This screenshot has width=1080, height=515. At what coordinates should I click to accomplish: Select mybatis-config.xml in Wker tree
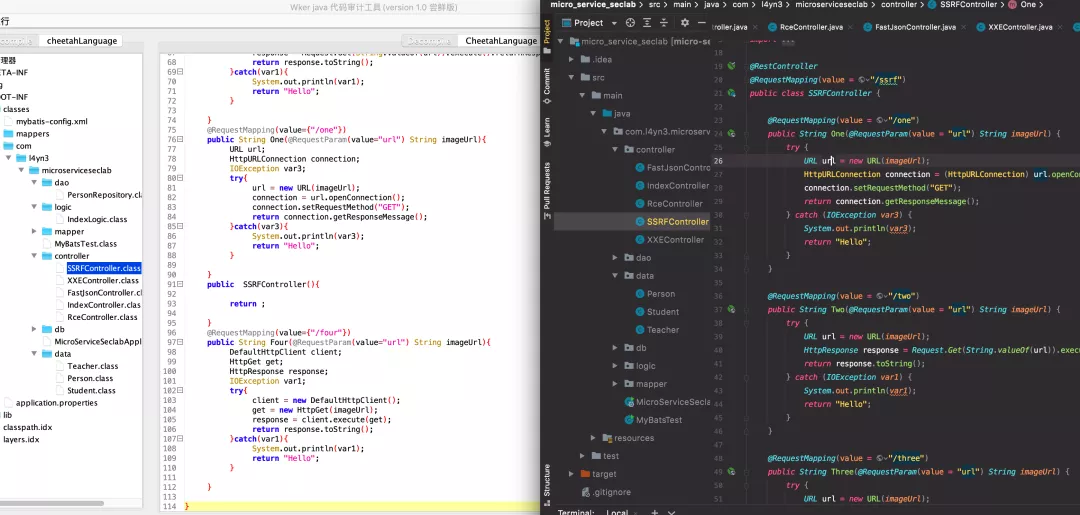pyautogui.click(x=52, y=121)
